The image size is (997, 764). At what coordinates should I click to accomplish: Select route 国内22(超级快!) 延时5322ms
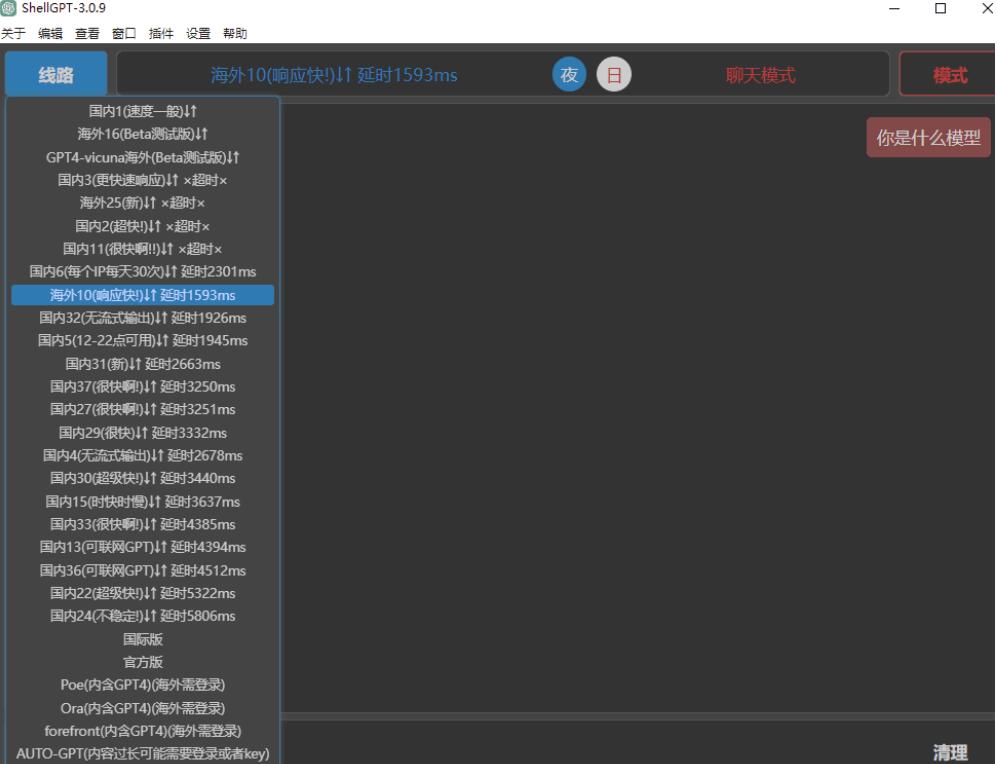pos(142,593)
